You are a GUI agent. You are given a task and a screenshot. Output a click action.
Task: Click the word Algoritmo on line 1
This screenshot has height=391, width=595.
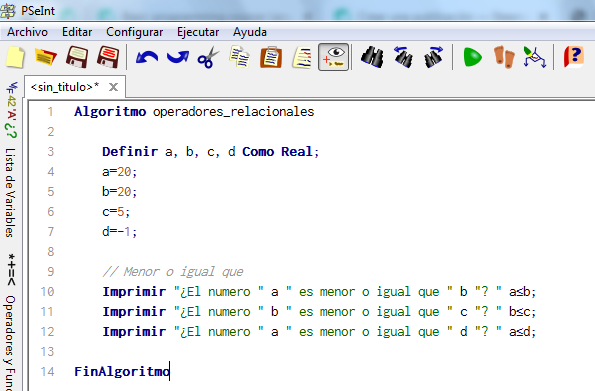click(110, 112)
